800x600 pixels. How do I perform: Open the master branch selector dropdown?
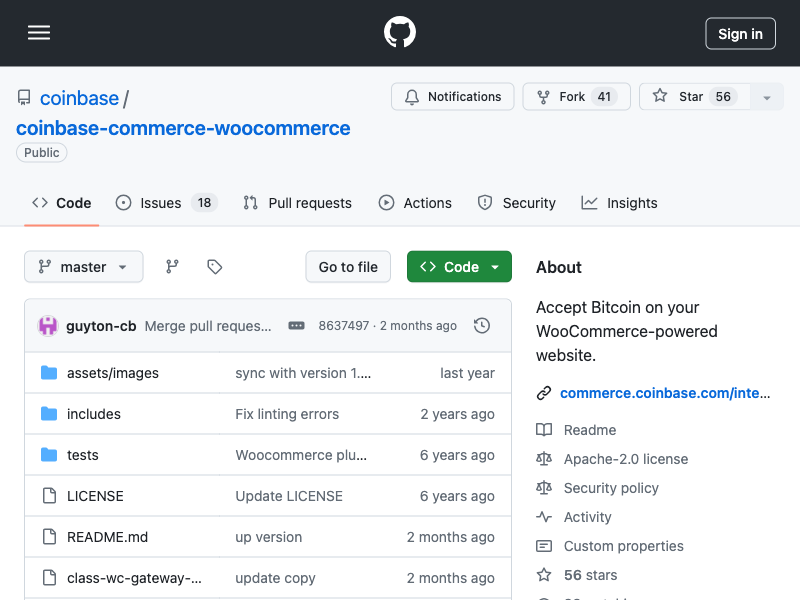84,266
